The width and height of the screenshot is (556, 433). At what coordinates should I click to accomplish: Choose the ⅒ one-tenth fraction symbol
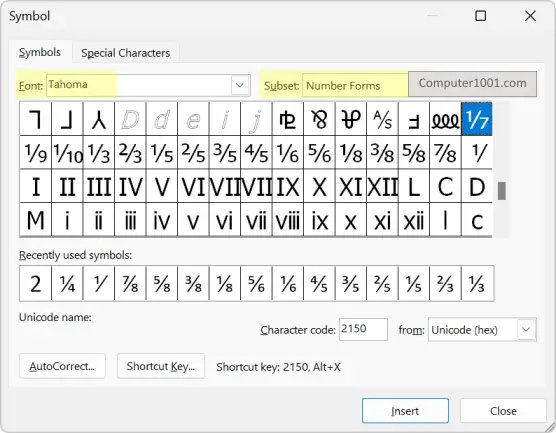(67, 152)
